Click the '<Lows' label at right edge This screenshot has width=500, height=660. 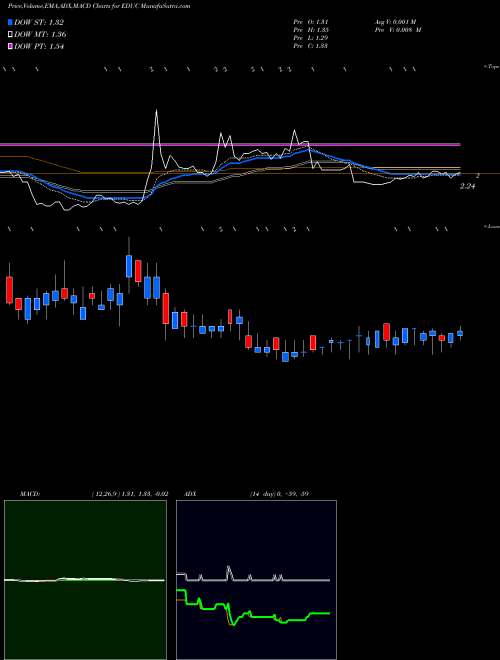491,226
